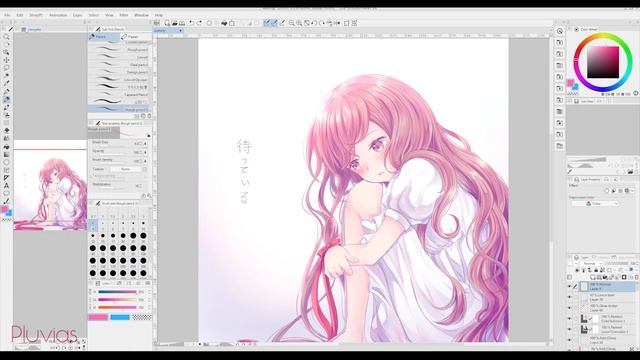
Task: Open the Help menu
Action: coord(159,15)
